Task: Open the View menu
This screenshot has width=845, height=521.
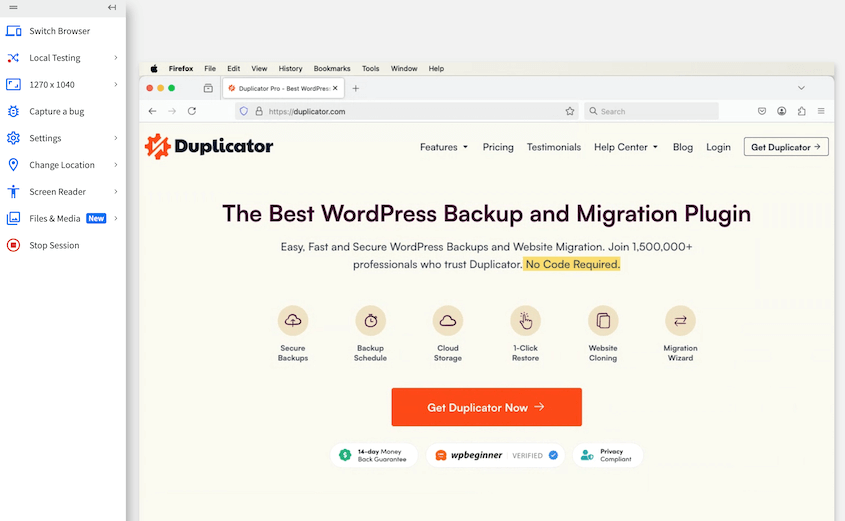Action: pyautogui.click(x=259, y=68)
